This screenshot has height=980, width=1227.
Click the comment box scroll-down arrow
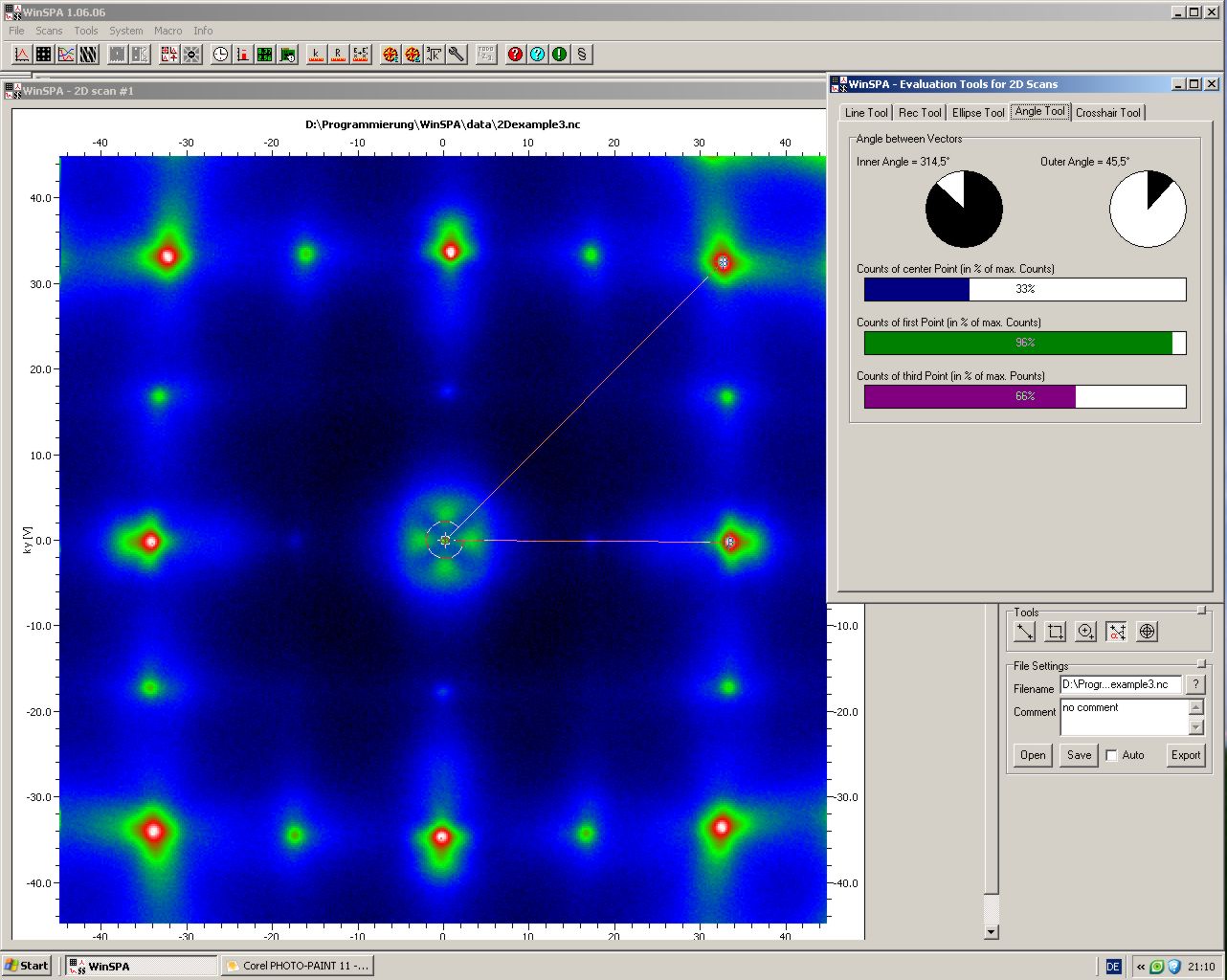point(1195,727)
